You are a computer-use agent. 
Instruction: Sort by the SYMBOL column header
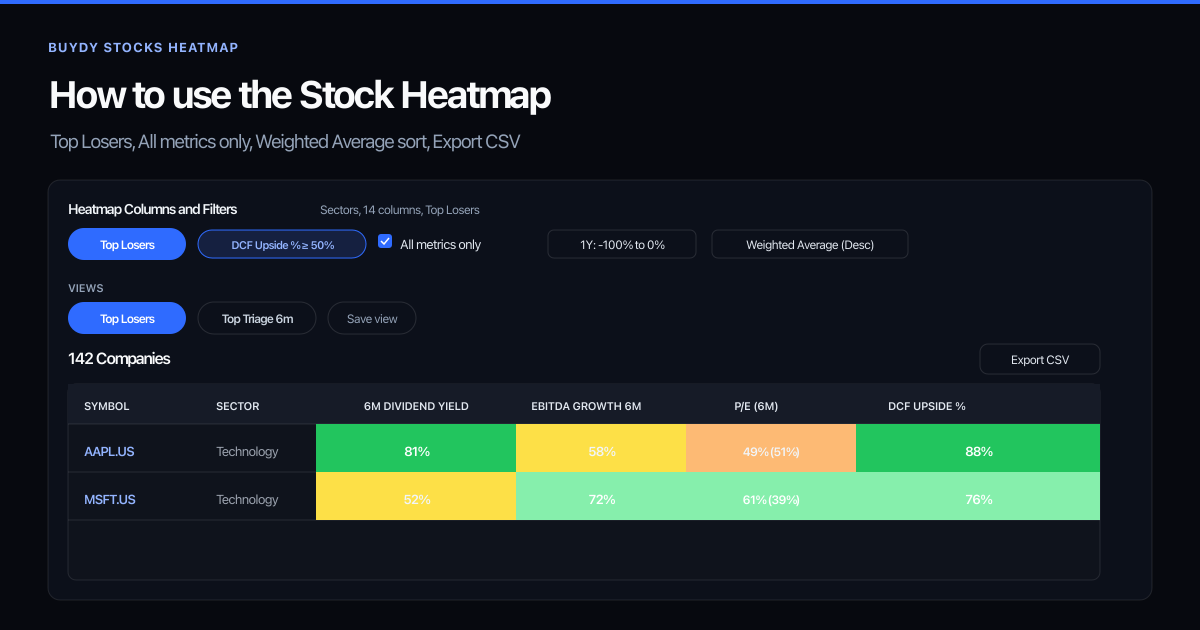[x=107, y=406]
